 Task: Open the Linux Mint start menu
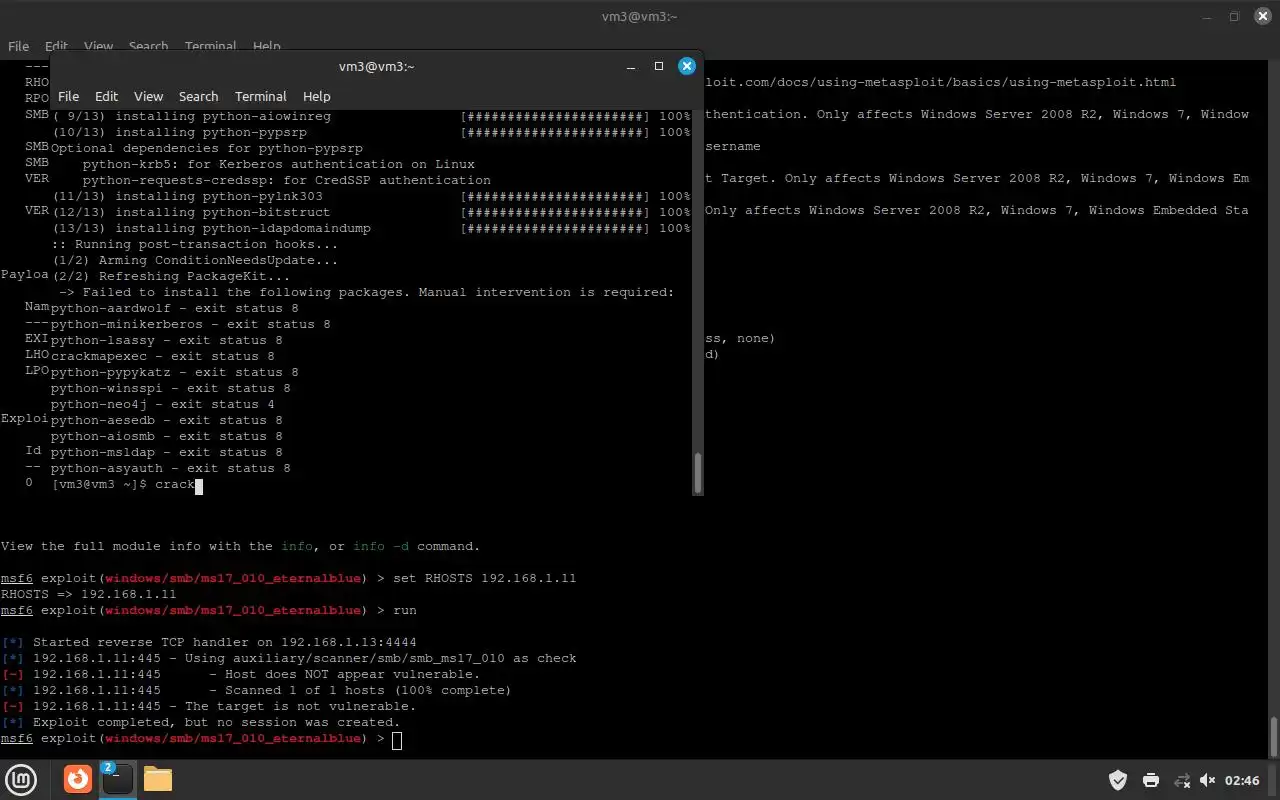click(x=21, y=779)
